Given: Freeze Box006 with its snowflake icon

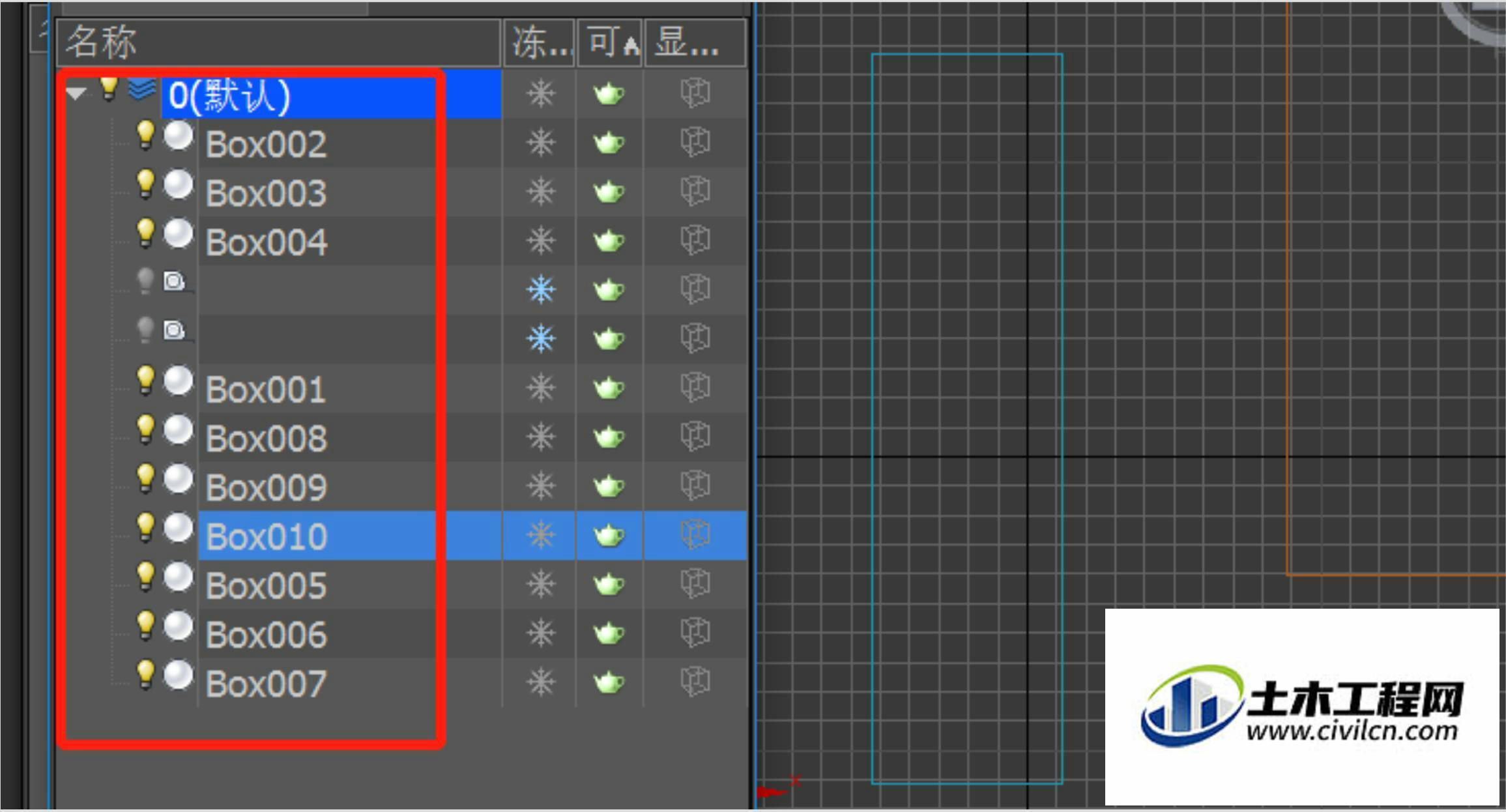Looking at the screenshot, I should 541,633.
